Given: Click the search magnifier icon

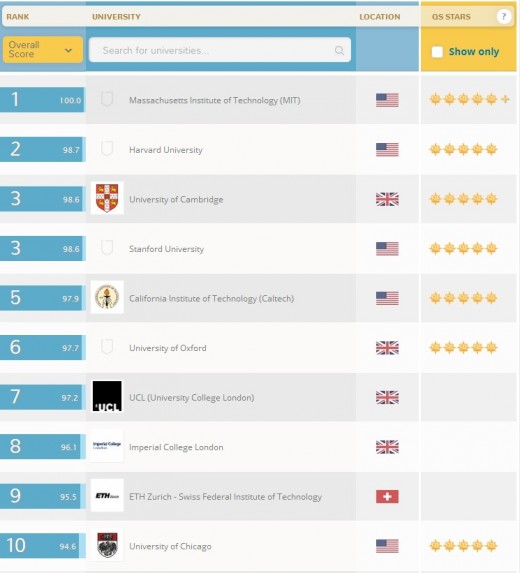Looking at the screenshot, I should (x=339, y=50).
